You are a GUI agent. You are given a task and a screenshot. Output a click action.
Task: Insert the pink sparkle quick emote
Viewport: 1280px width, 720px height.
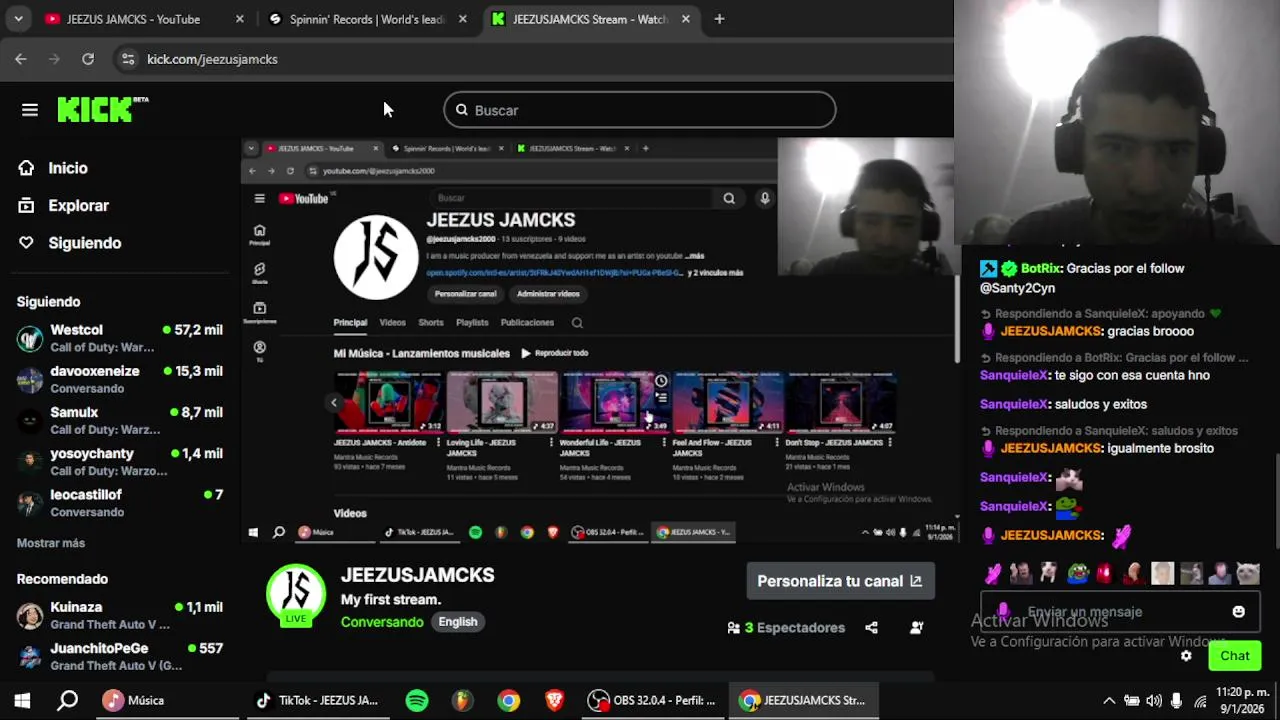point(992,573)
